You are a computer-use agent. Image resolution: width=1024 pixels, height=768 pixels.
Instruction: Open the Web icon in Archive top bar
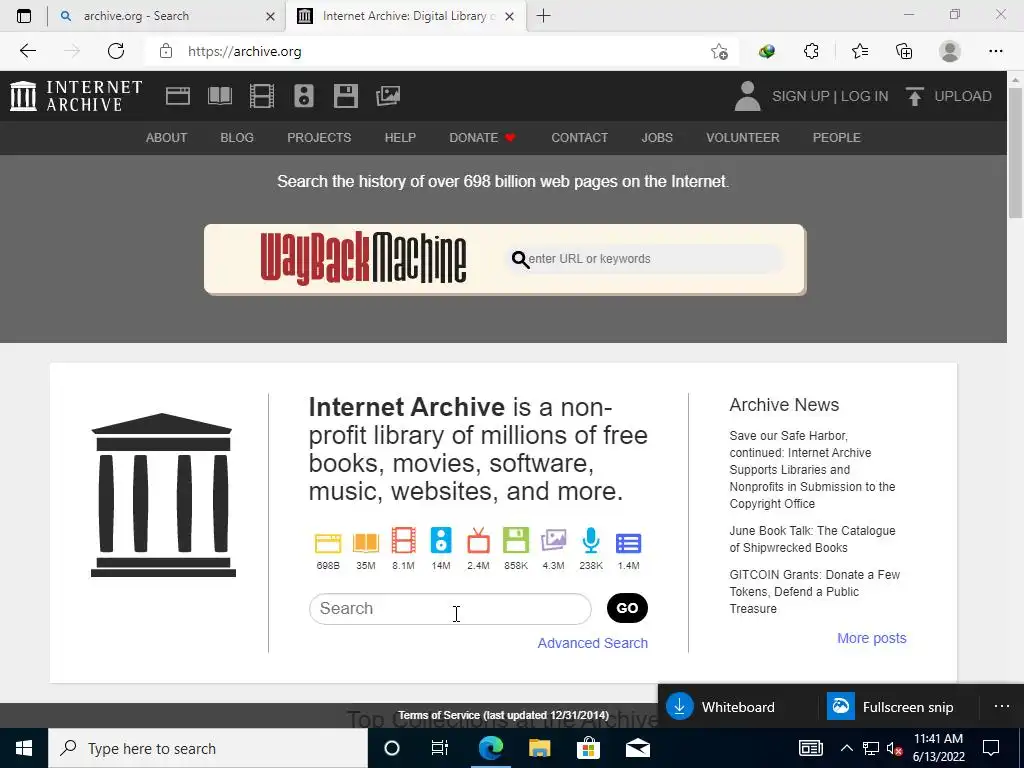[178, 96]
